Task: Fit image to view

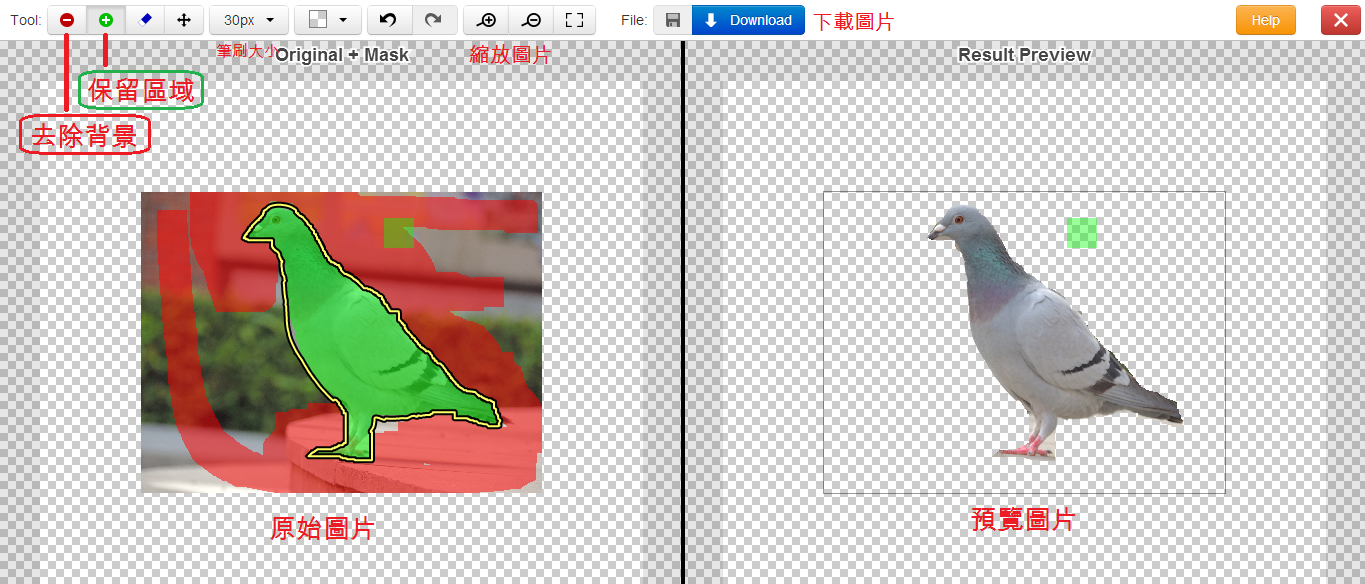Action: coord(574,20)
